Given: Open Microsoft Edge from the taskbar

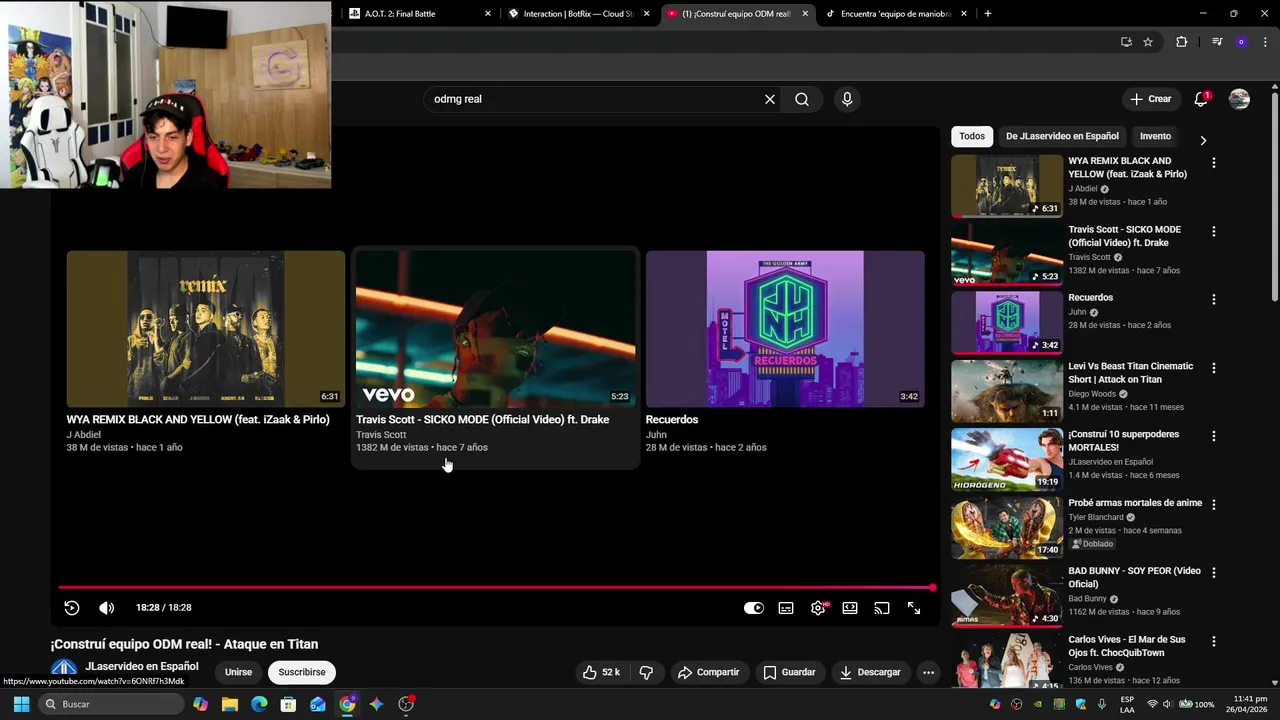Looking at the screenshot, I should (x=259, y=704).
